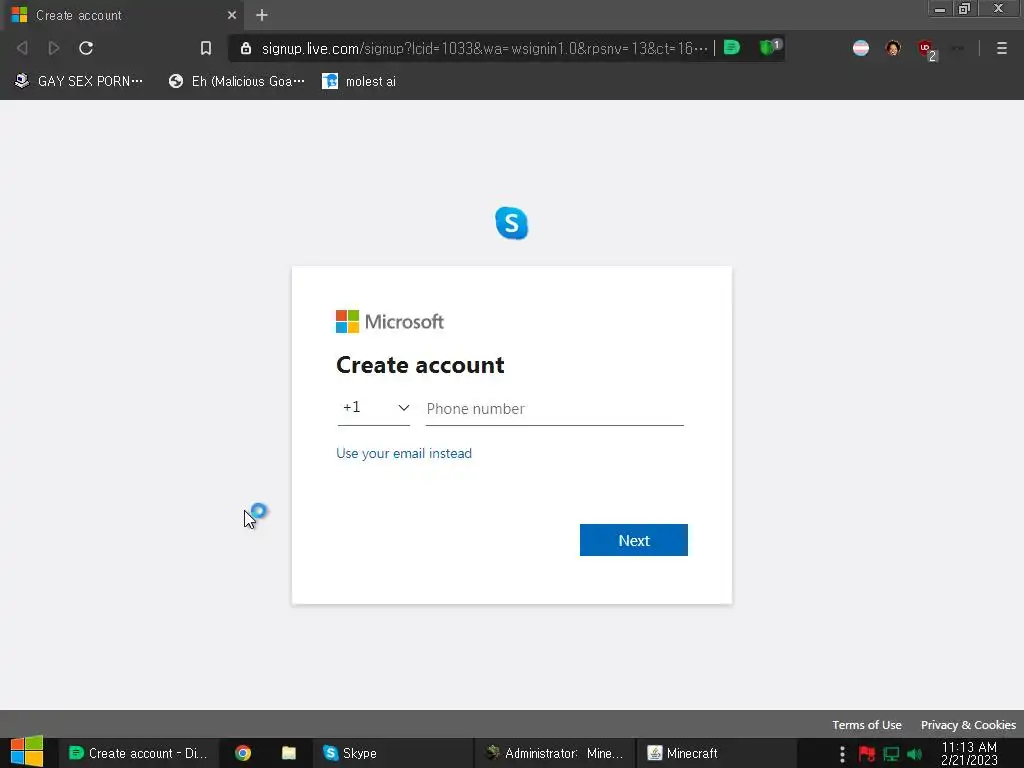Open the Windows Start menu
Viewport: 1024px width, 768px height.
[27, 752]
